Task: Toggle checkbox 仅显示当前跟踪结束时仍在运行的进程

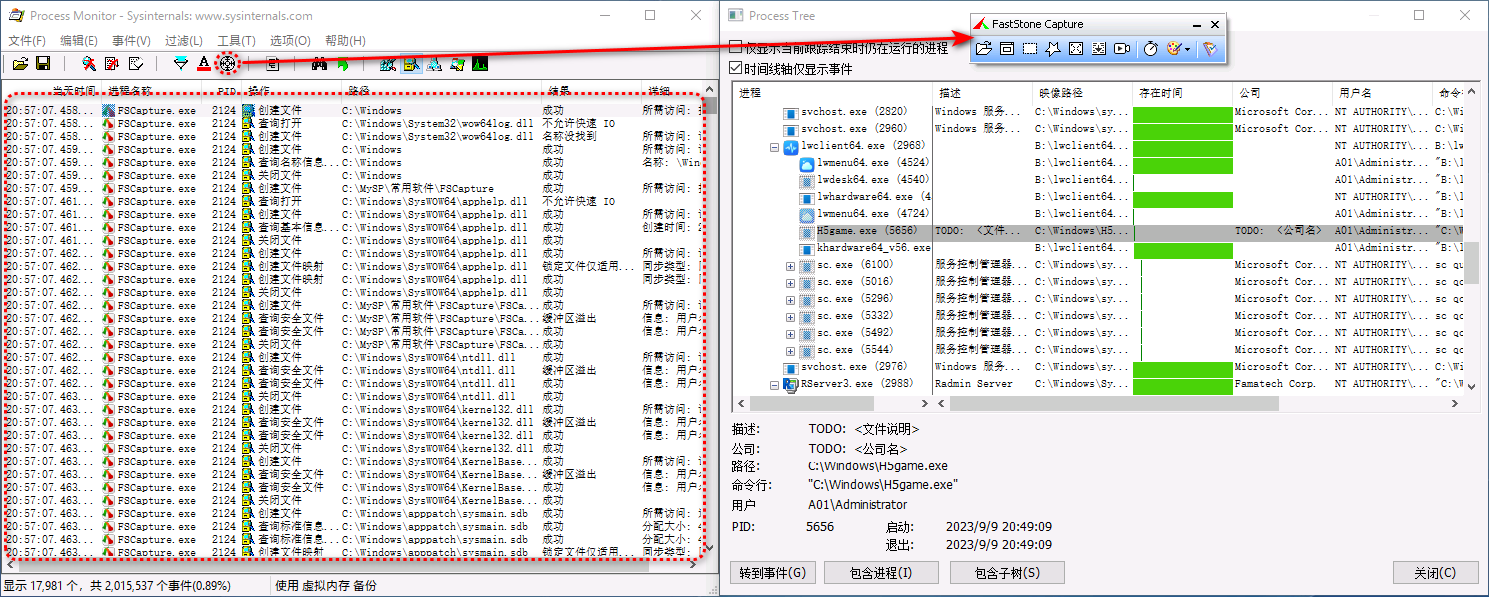Action: coord(736,47)
